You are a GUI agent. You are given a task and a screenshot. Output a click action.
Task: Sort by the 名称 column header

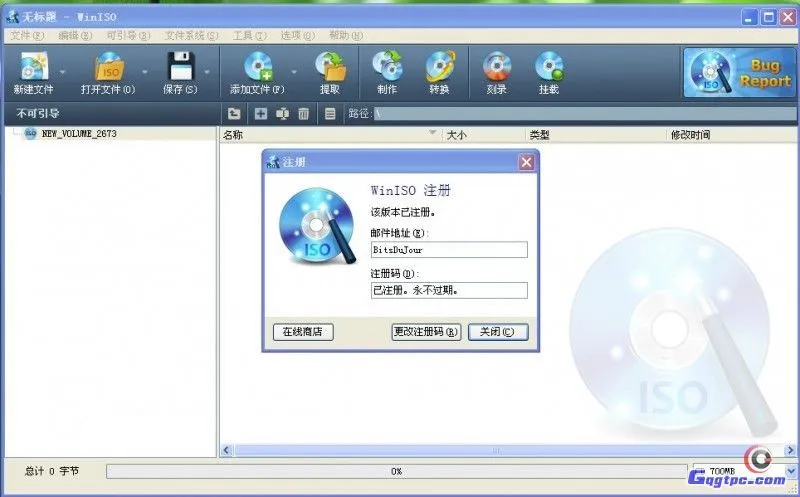click(x=331, y=135)
